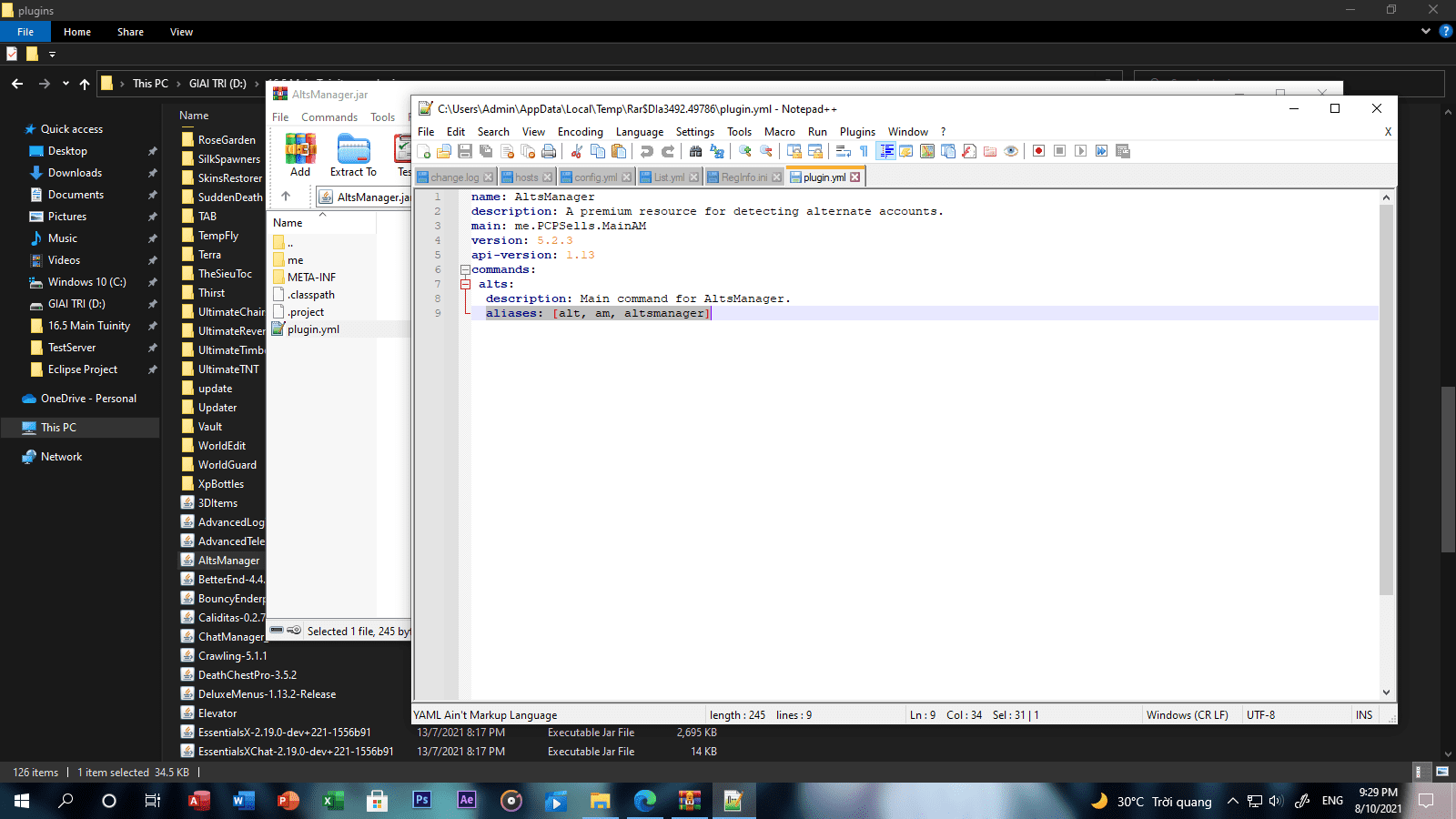1456x819 pixels.
Task: Cut selection with the scissors icon
Action: [x=577, y=151]
